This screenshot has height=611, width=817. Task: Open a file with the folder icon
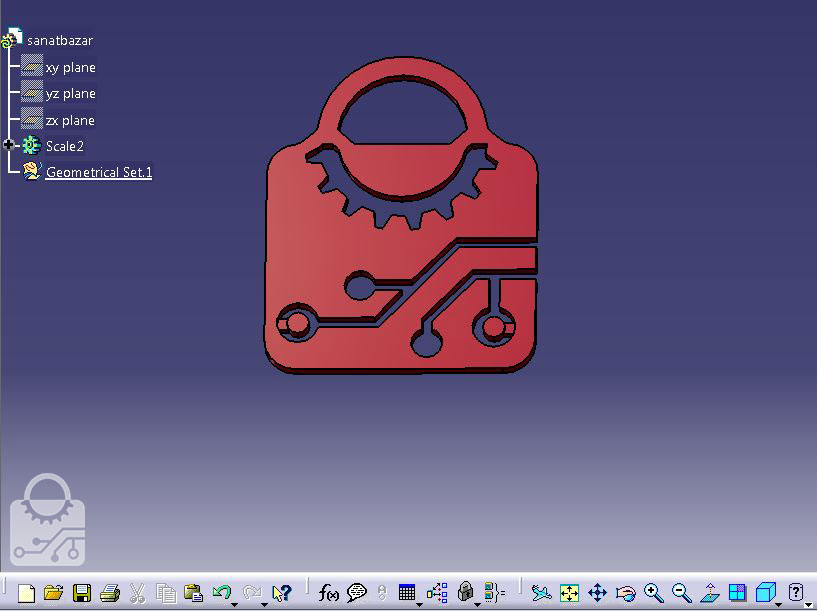coord(54,593)
